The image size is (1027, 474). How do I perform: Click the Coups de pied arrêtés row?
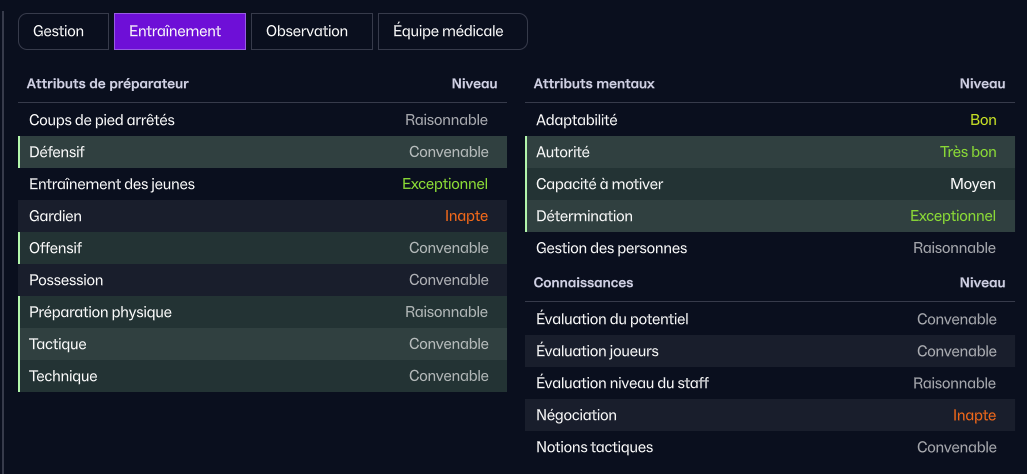262,120
